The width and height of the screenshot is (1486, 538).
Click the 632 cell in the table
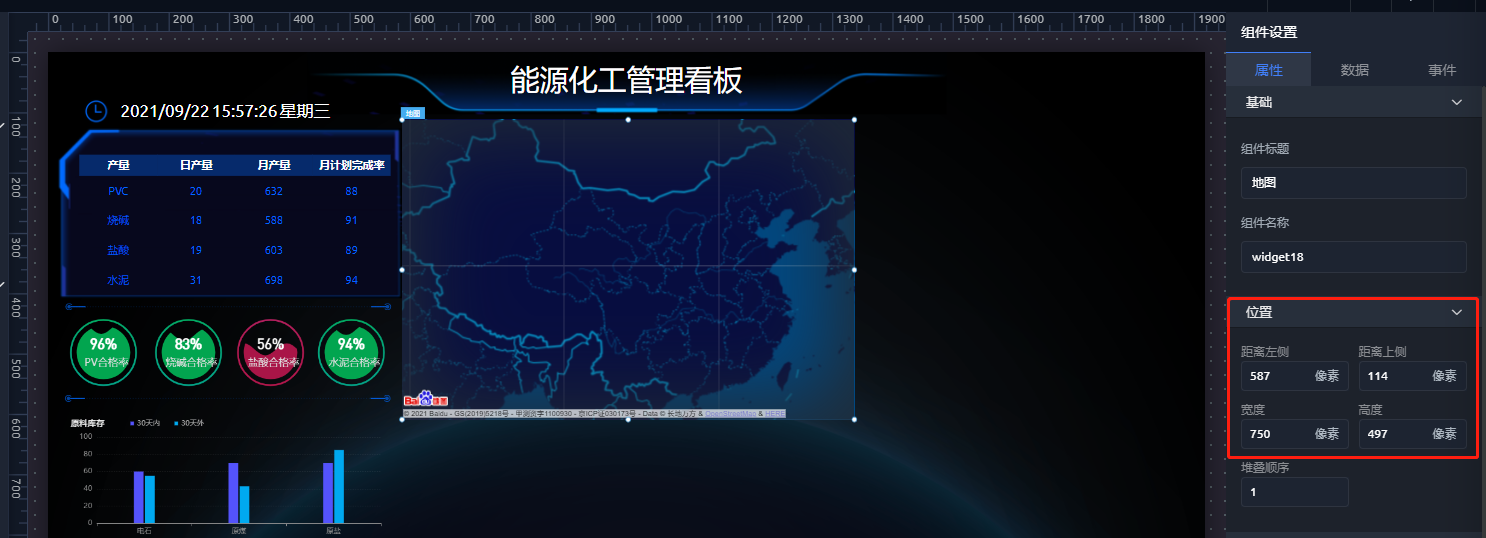(x=274, y=191)
